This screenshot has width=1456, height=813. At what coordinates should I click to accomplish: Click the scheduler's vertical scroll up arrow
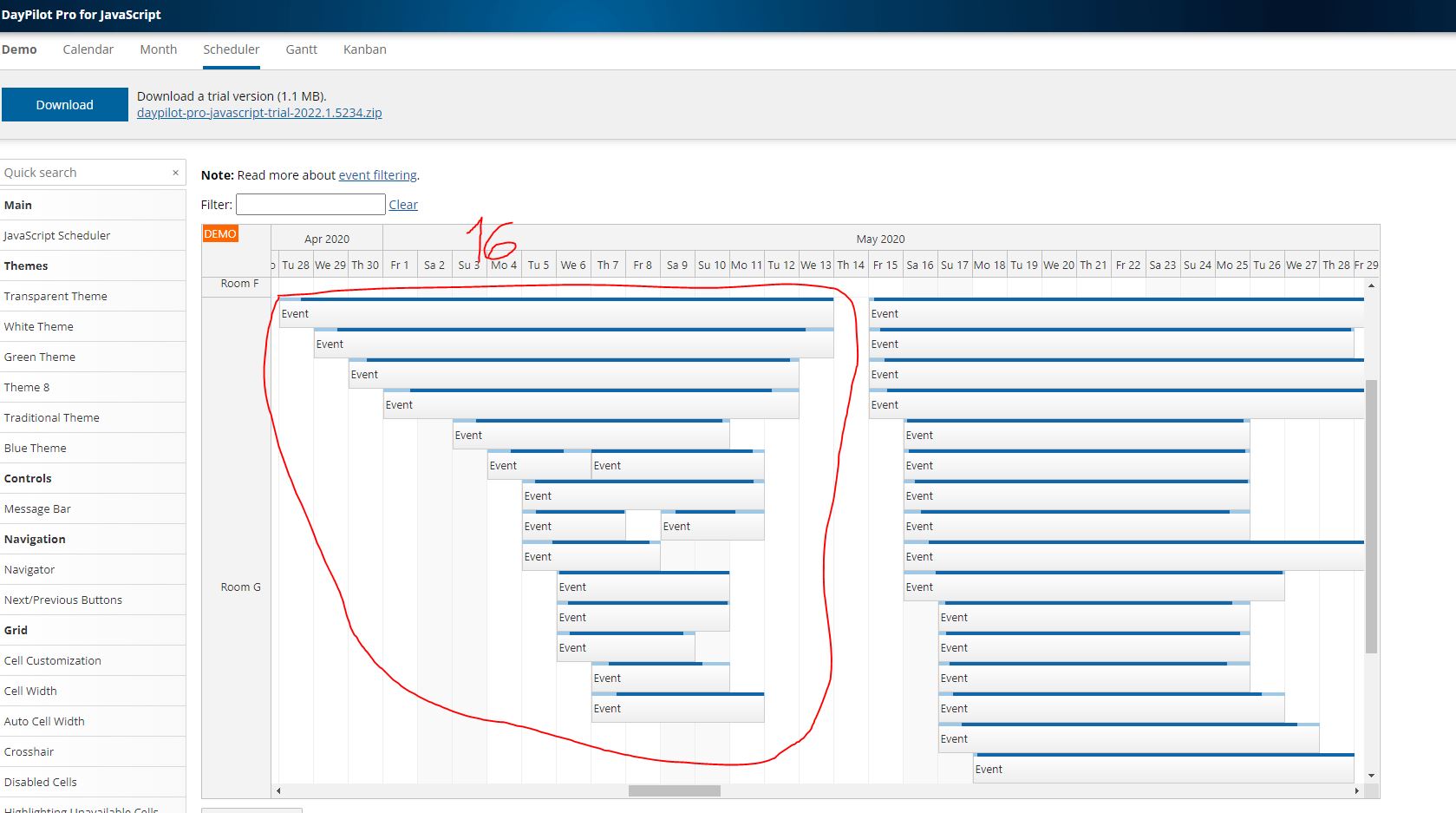(x=1371, y=285)
